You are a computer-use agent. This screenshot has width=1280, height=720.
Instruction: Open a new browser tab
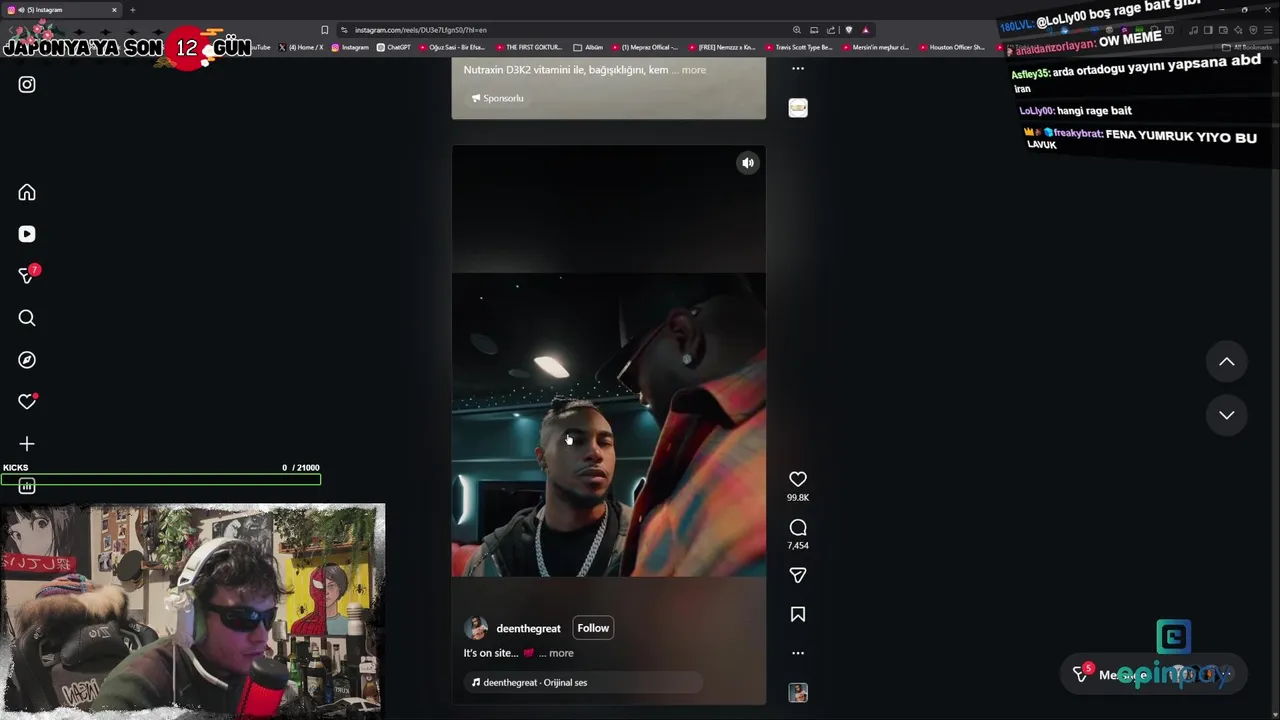[x=132, y=10]
